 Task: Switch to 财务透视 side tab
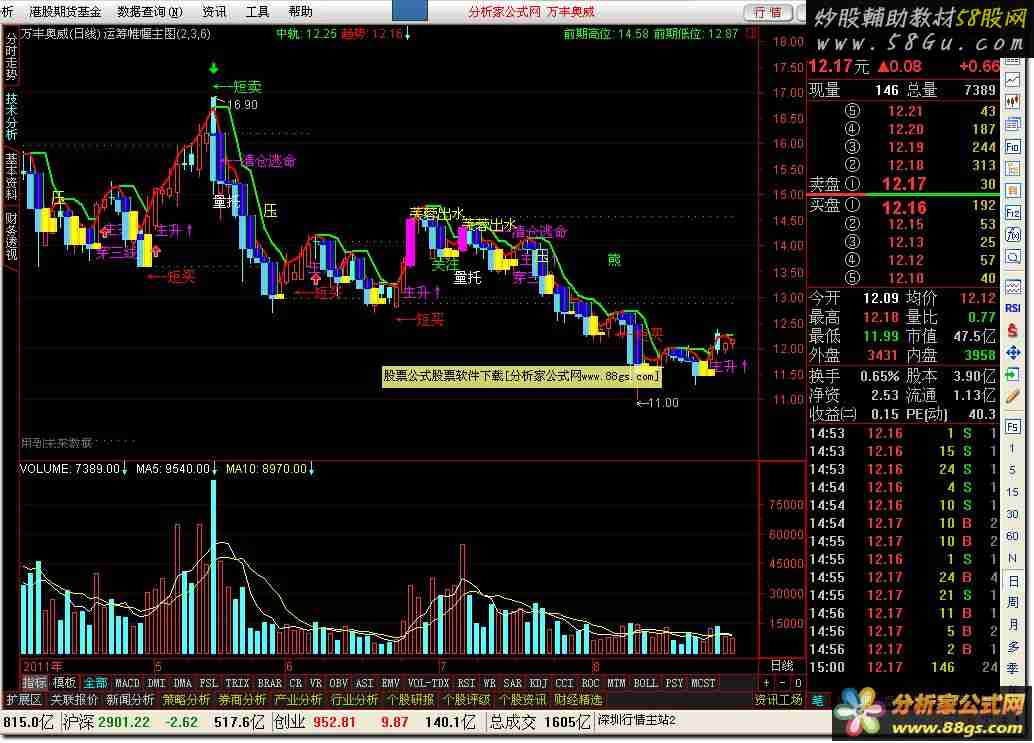pos(11,235)
